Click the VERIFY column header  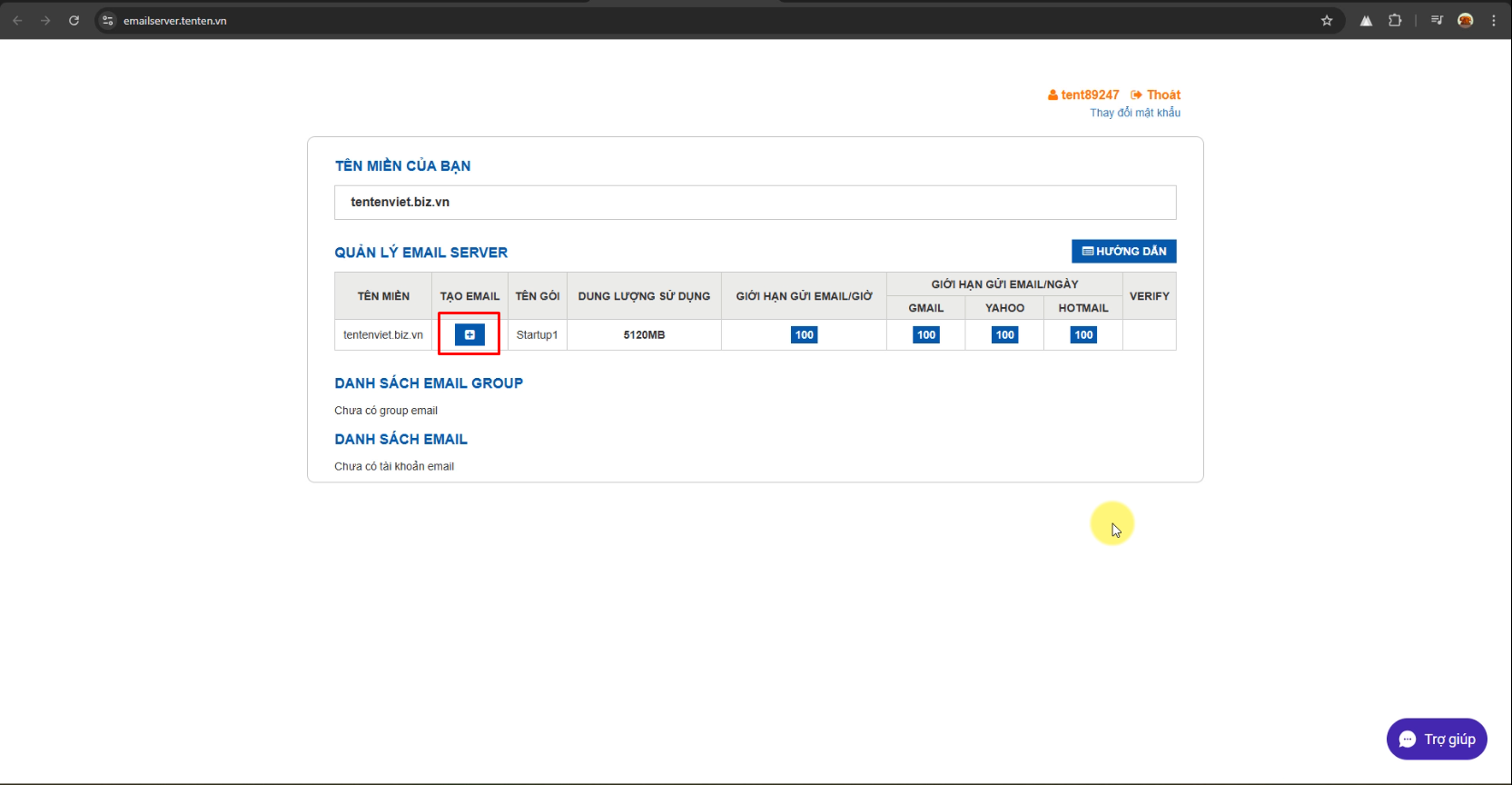pos(1150,296)
